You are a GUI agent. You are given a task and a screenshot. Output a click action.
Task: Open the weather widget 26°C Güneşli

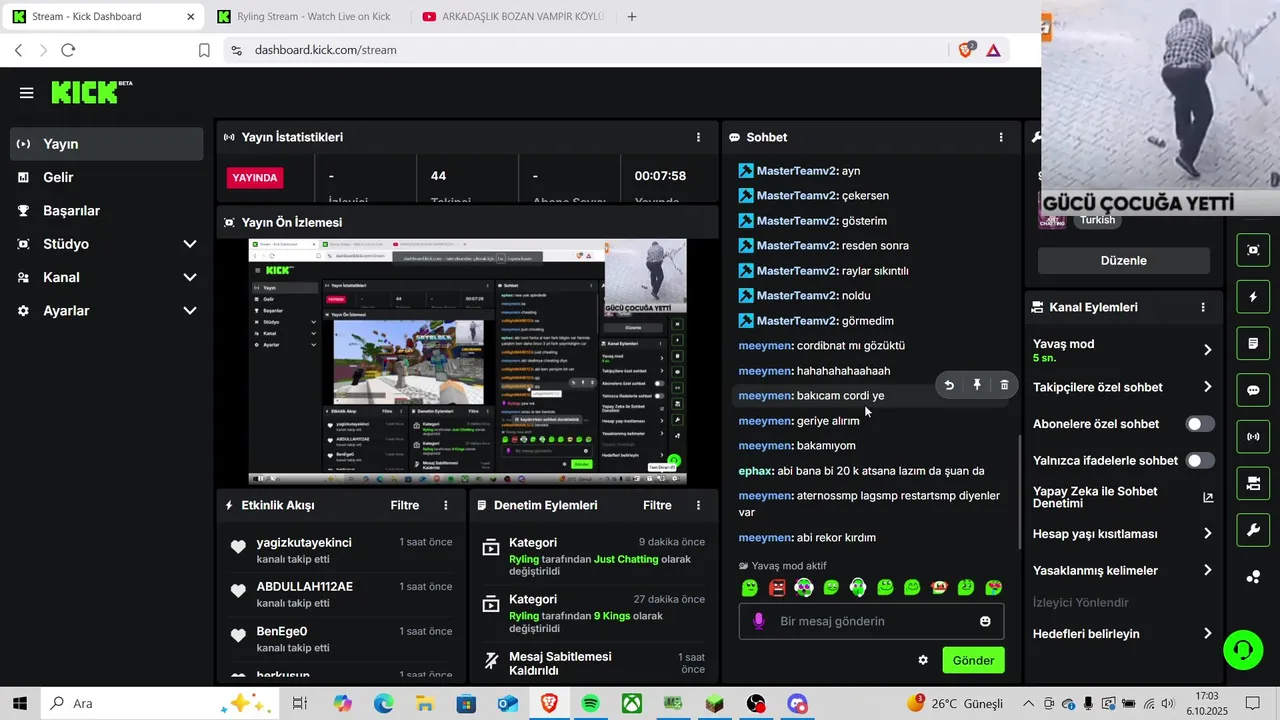click(955, 704)
